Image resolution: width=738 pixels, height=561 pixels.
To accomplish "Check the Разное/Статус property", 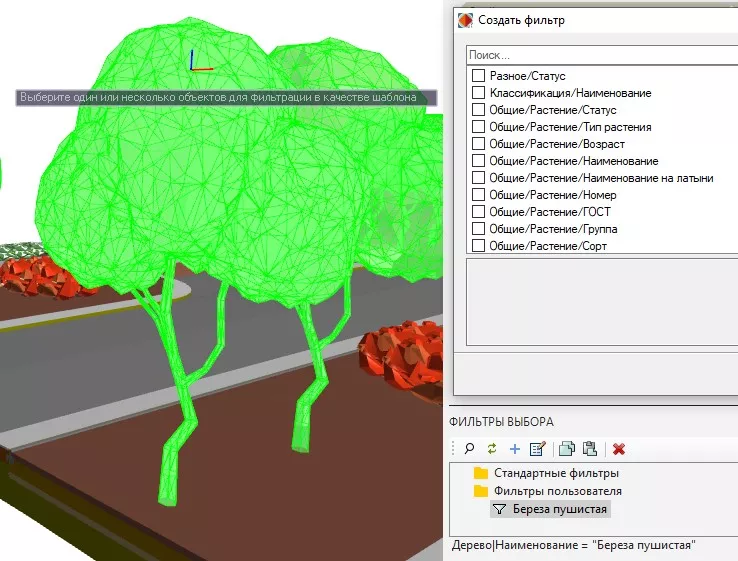I will coord(479,76).
